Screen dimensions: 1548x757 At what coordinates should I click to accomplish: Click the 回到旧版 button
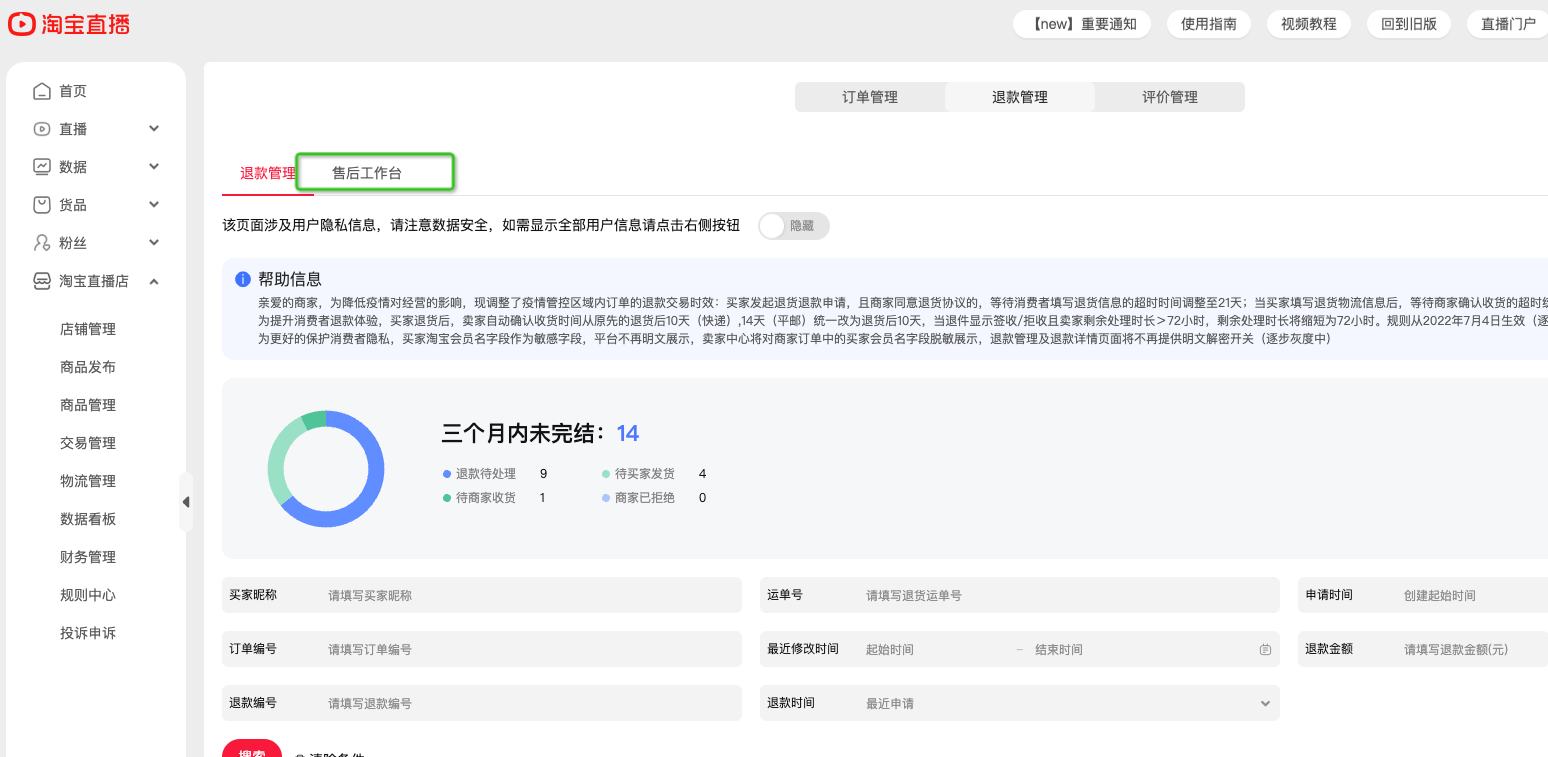click(1409, 24)
